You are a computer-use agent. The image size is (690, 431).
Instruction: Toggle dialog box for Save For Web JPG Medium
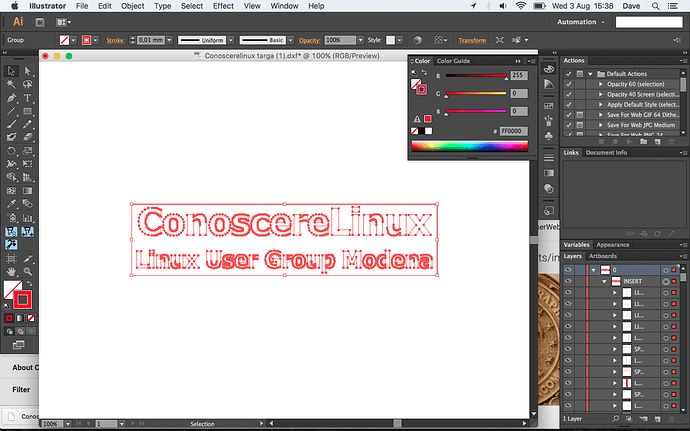click(580, 125)
